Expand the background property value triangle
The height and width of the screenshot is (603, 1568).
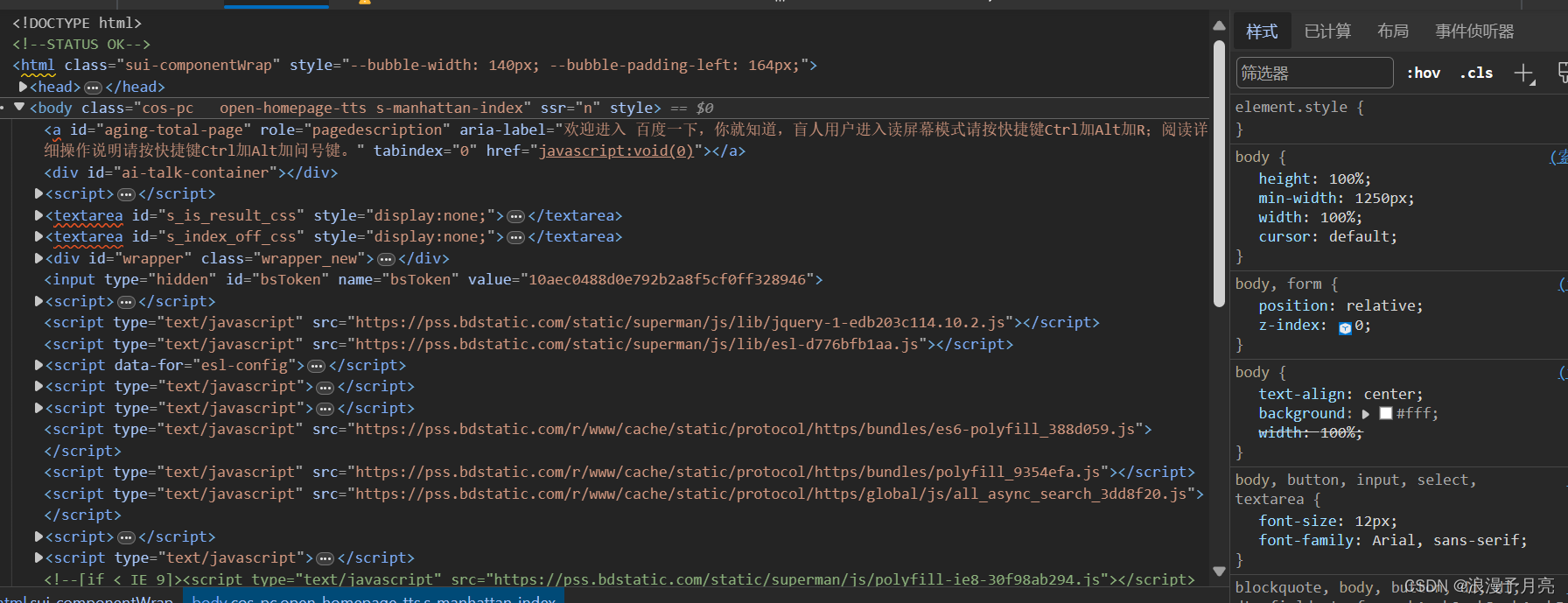coord(1366,414)
